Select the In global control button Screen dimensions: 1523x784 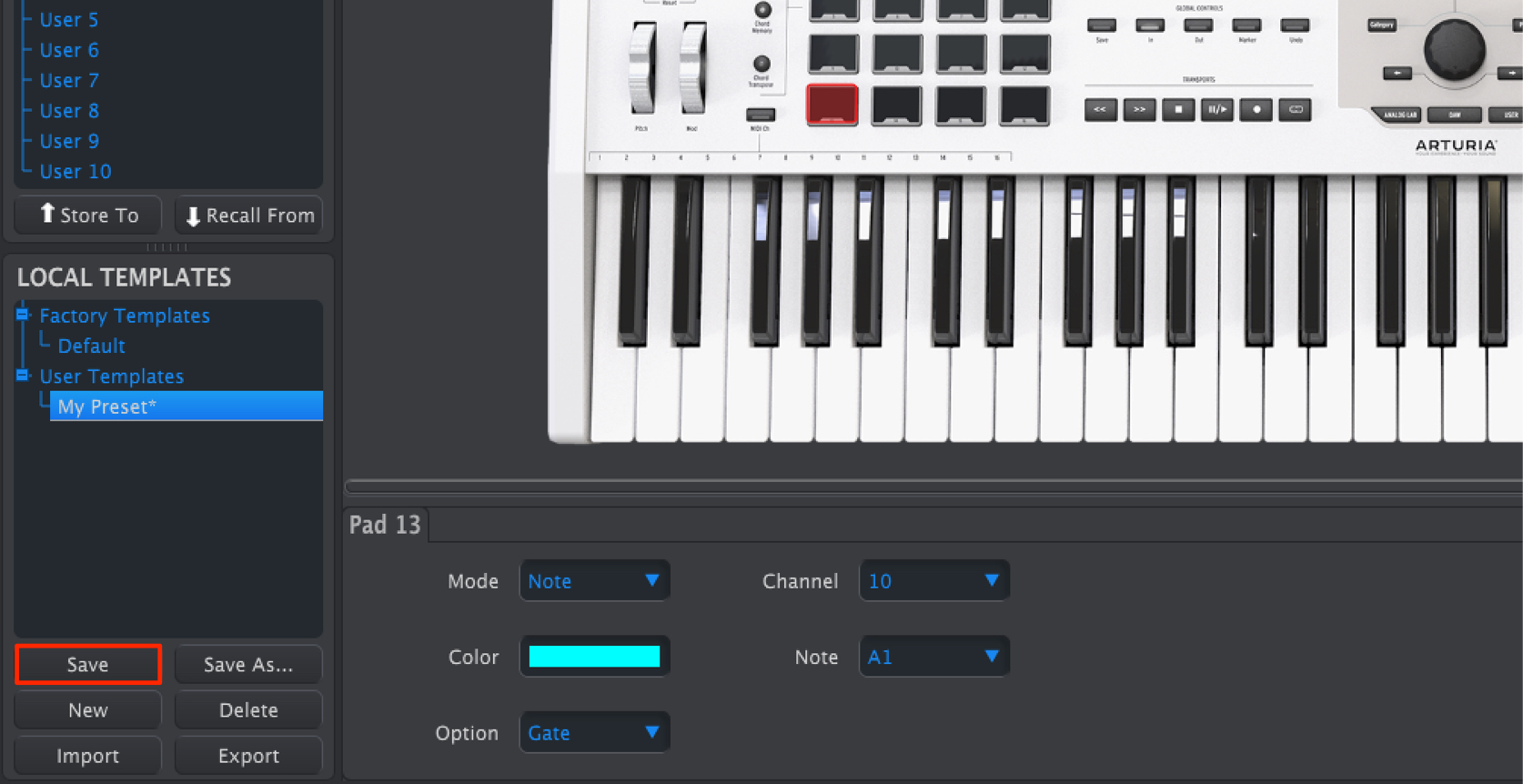(1150, 25)
